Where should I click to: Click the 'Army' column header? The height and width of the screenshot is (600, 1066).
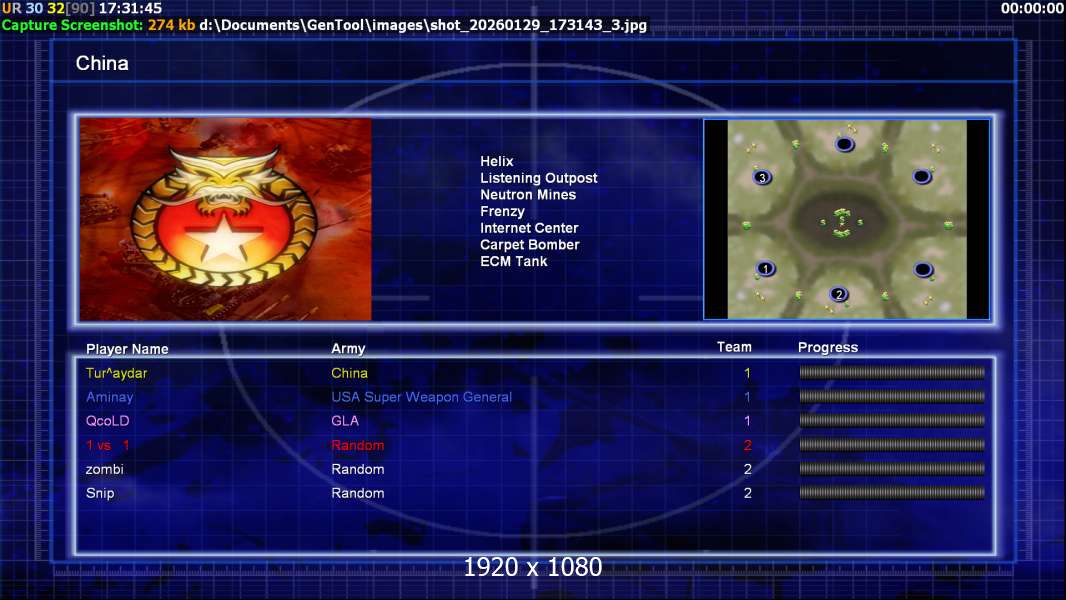pyautogui.click(x=348, y=349)
